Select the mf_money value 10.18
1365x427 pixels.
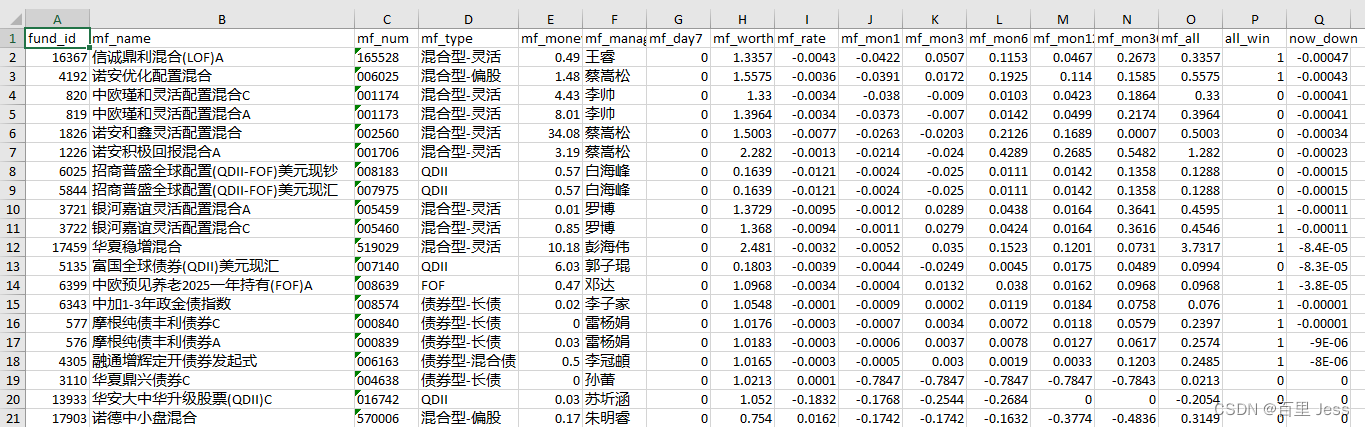click(550, 246)
